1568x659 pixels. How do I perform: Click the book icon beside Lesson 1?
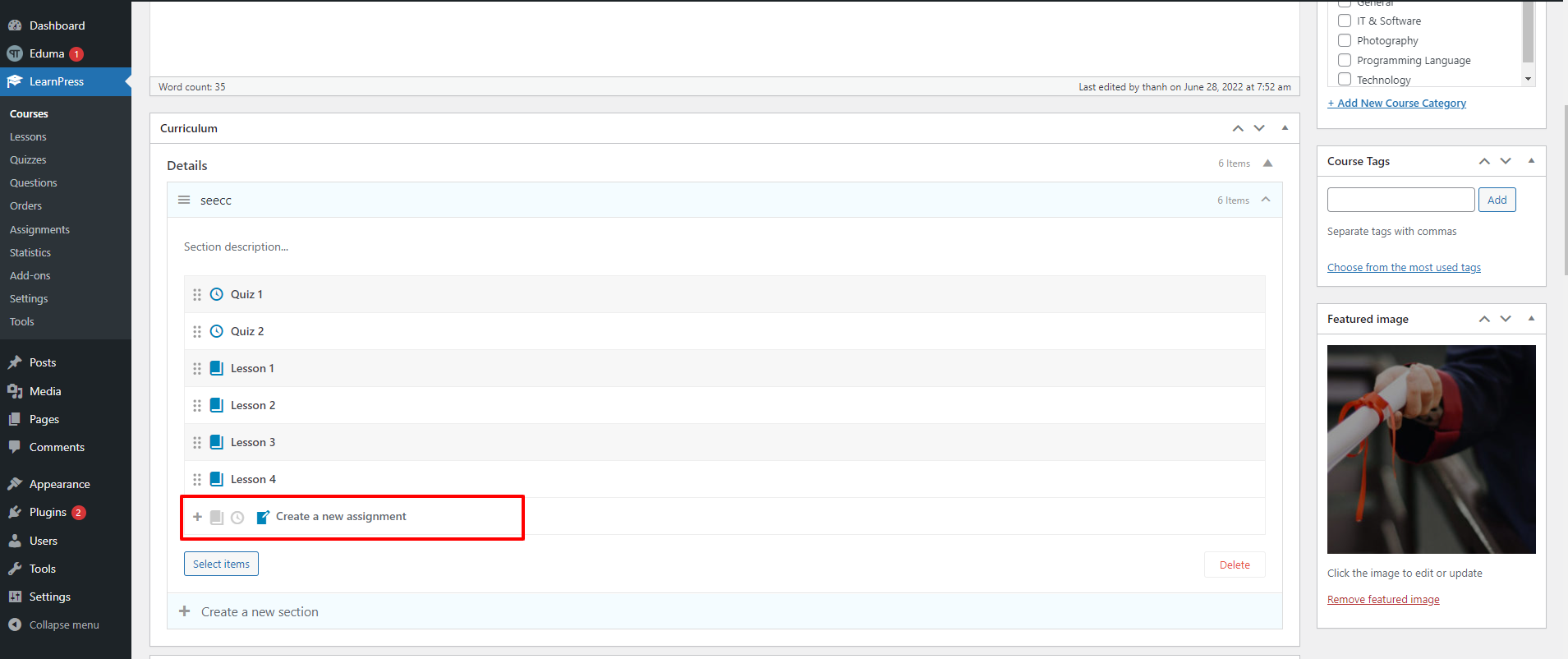pos(217,368)
